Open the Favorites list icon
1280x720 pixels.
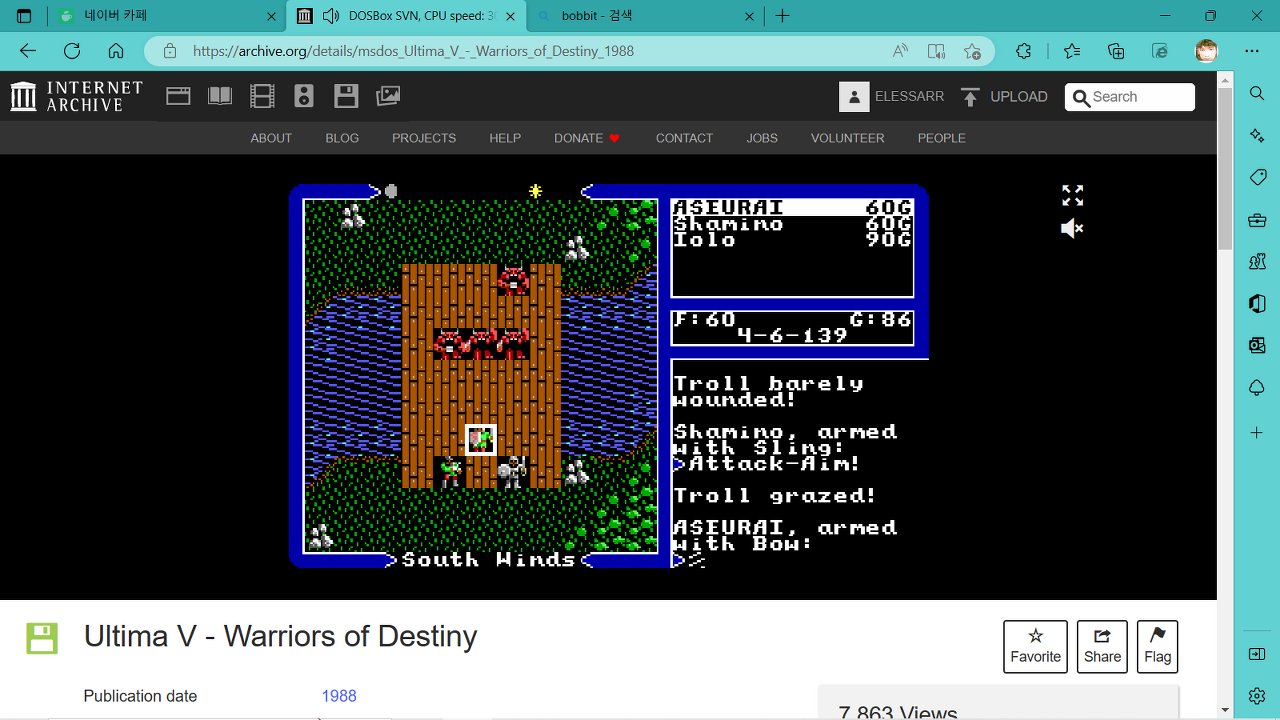1072,51
